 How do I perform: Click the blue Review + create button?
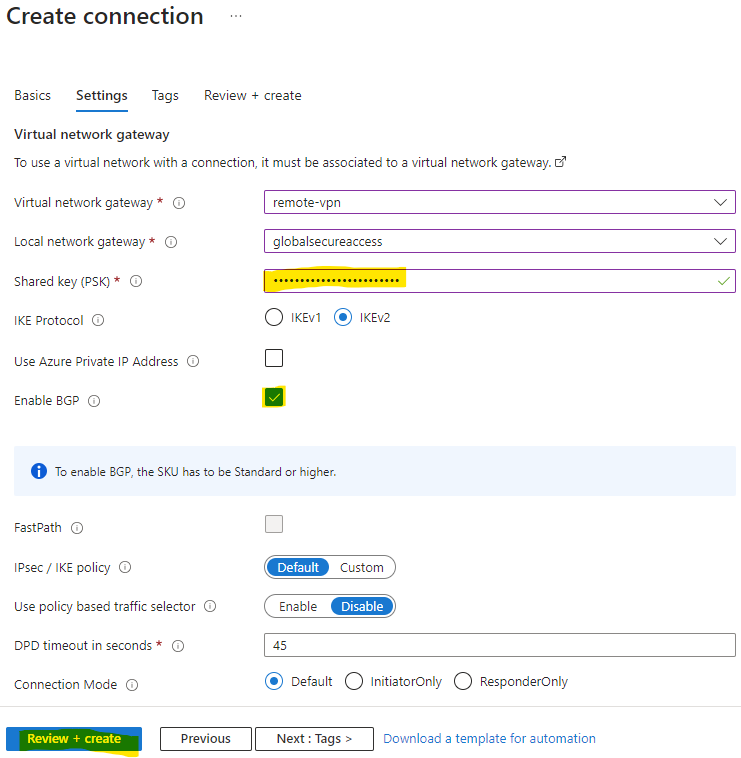click(x=74, y=739)
